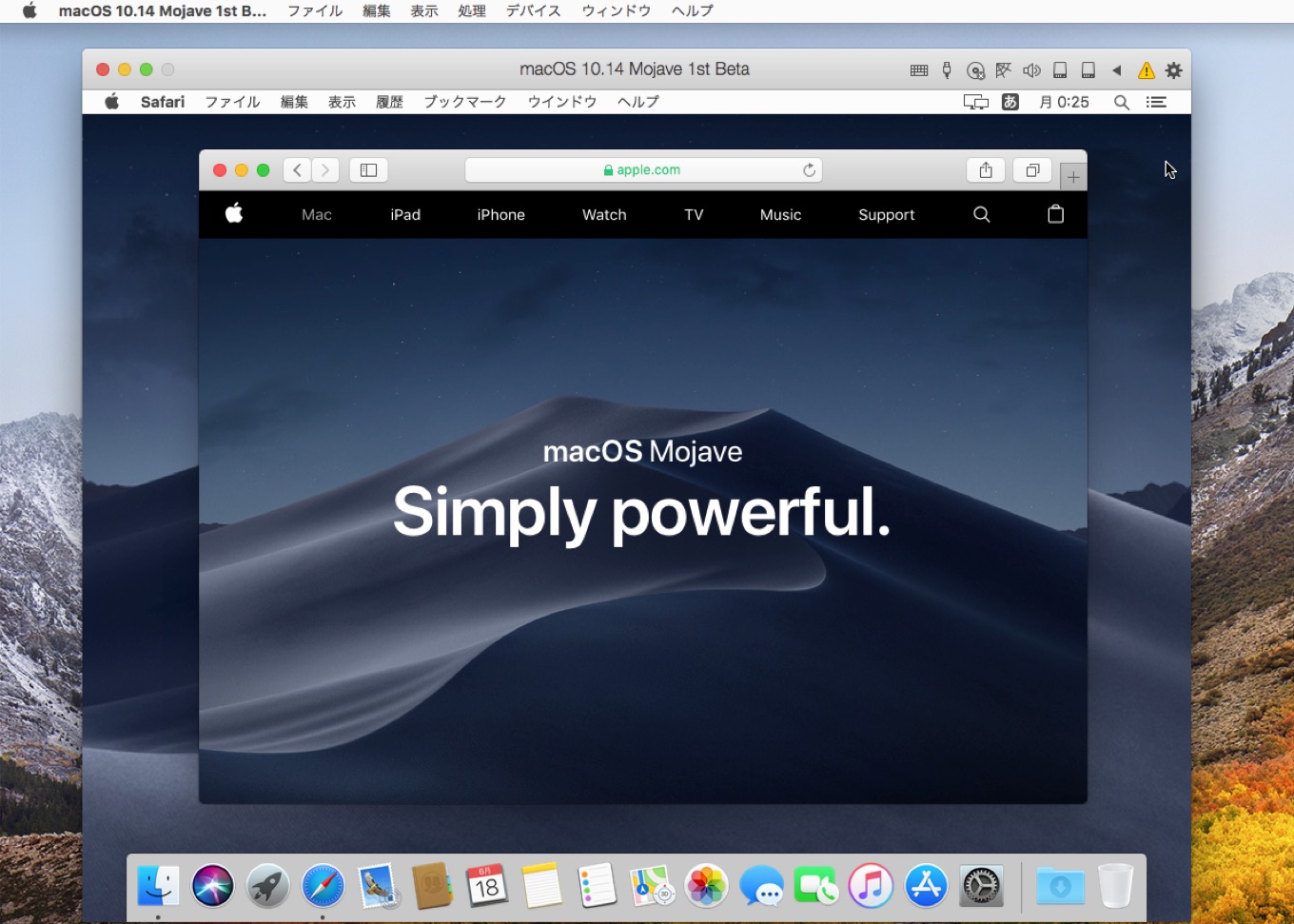Go to Support on the Apple site

pyautogui.click(x=886, y=215)
